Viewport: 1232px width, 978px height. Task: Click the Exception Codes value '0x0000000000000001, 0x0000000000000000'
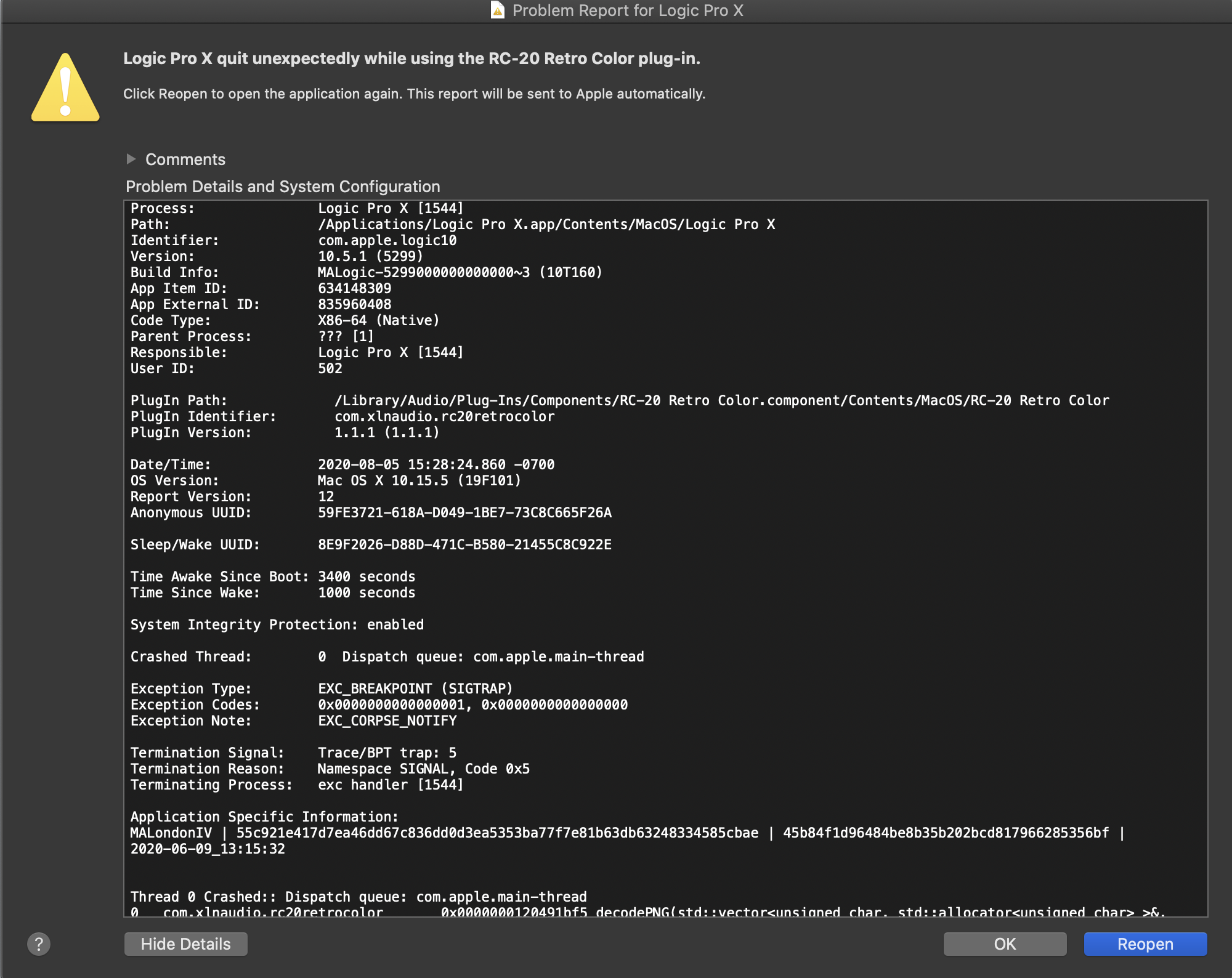(x=473, y=705)
